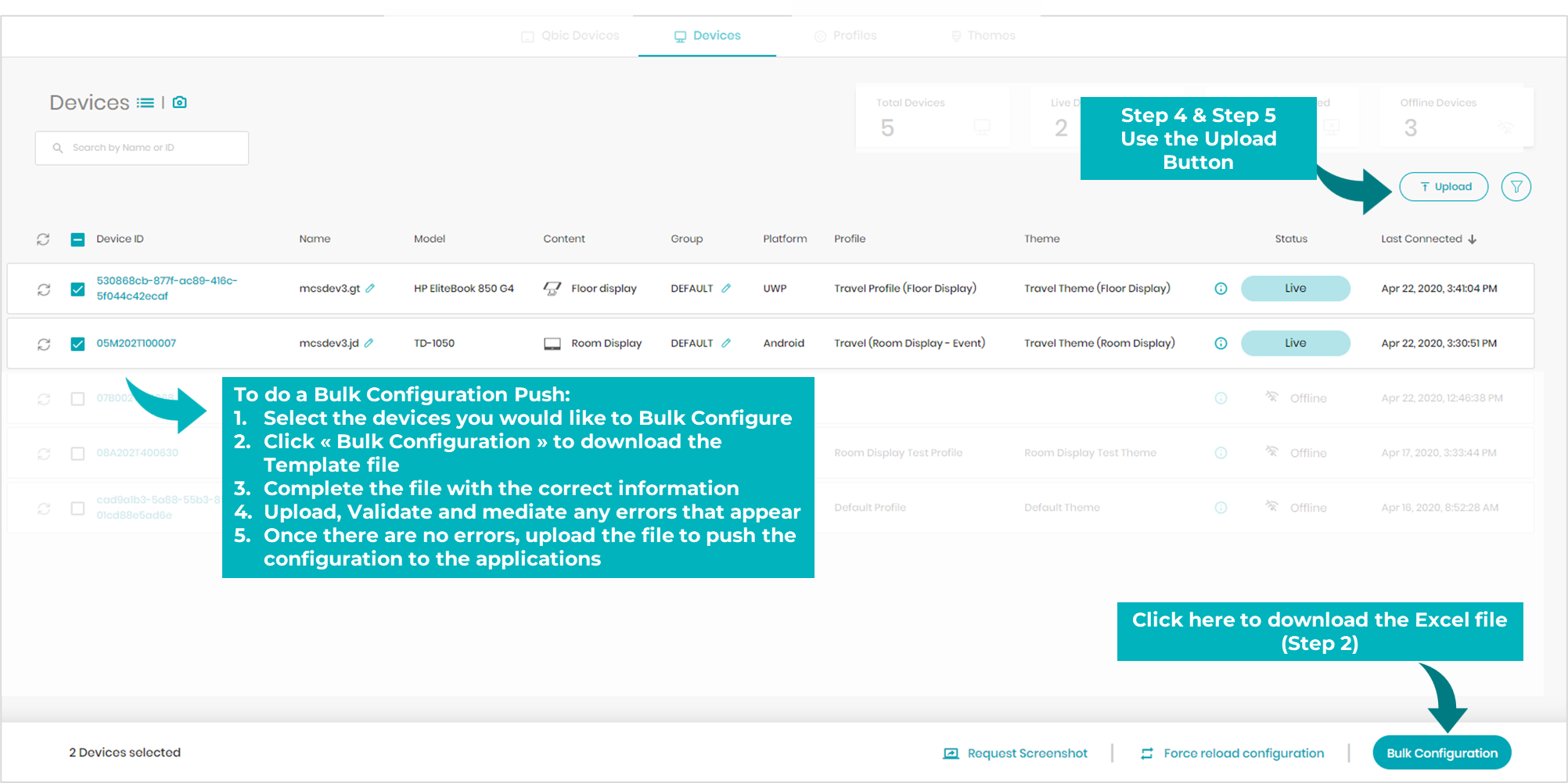The width and height of the screenshot is (1568, 783).
Task: Edit DEFAULT group pencil for mcsdev3.jd
Action: coord(726,343)
